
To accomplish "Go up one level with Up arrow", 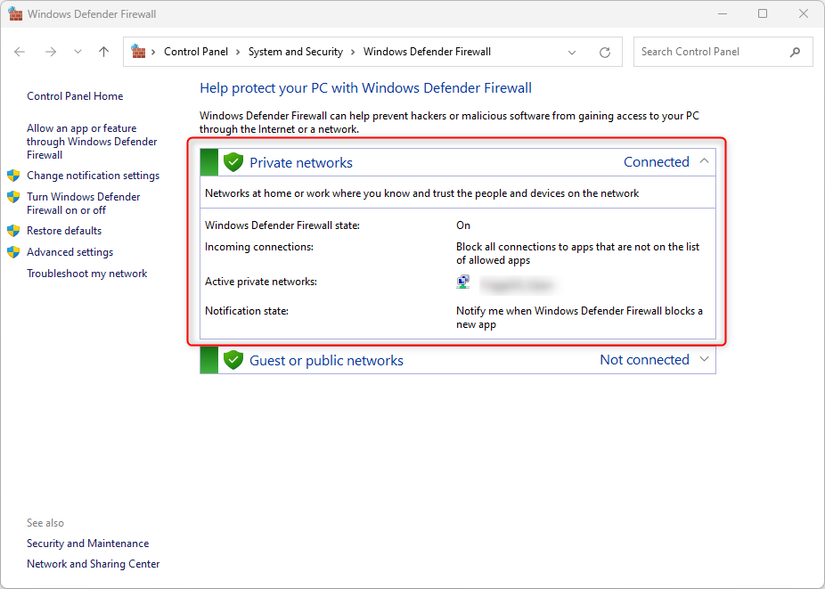I will point(104,52).
